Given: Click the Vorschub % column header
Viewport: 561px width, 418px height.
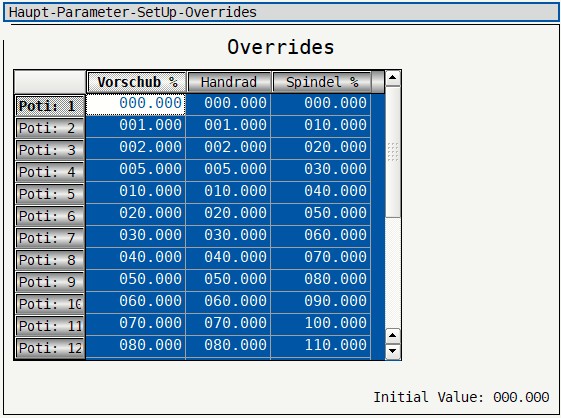Looking at the screenshot, I should 136,82.
